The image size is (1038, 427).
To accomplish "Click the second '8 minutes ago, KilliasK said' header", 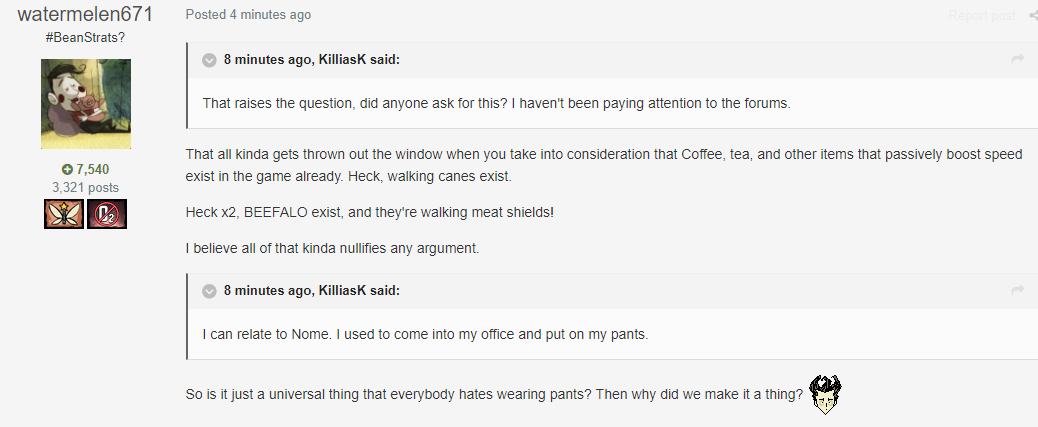I will pyautogui.click(x=311, y=291).
